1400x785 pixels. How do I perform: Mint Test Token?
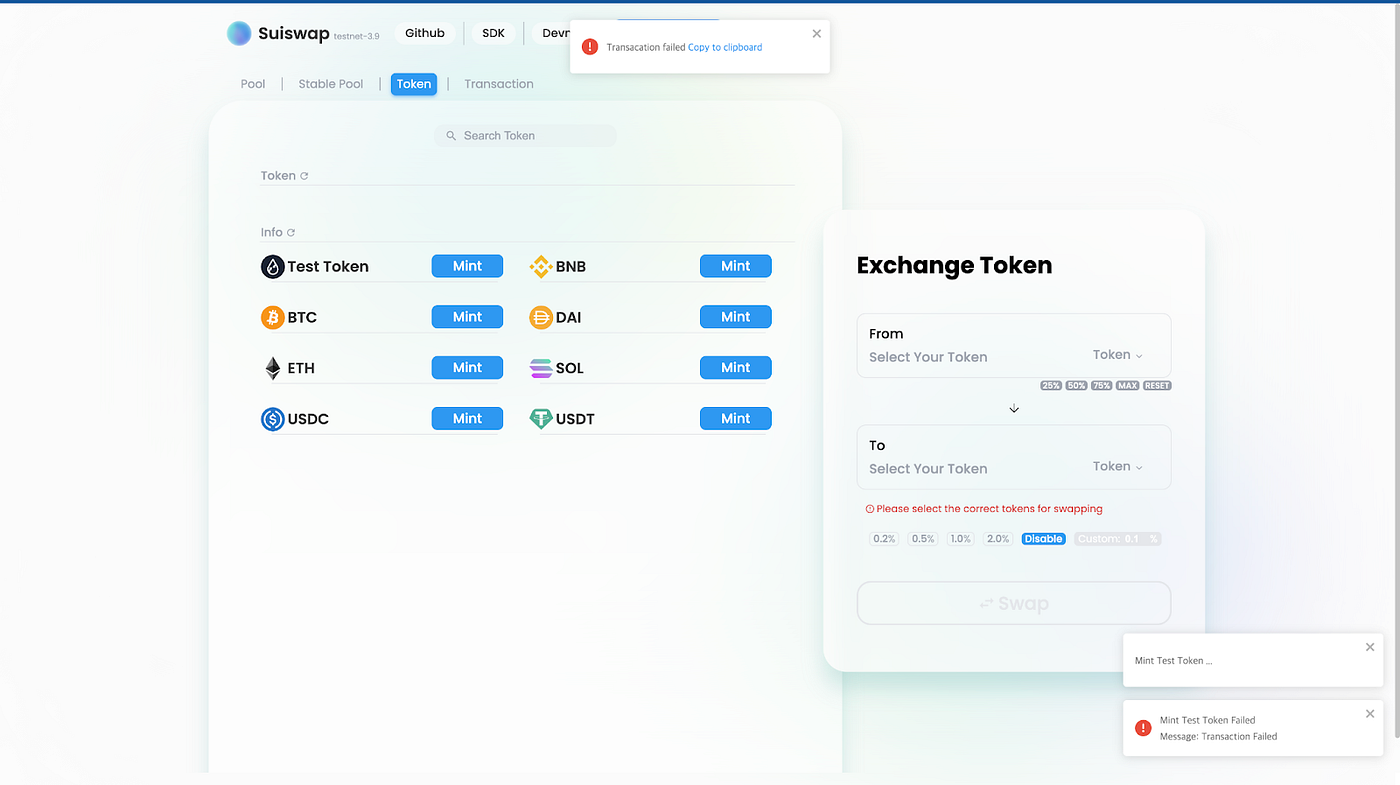click(467, 266)
